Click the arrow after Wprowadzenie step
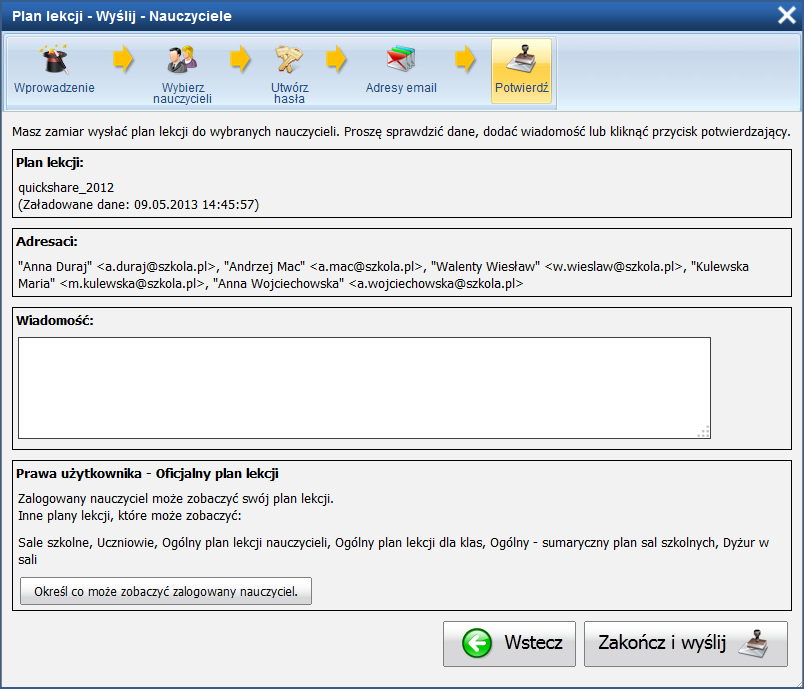 coord(123,59)
